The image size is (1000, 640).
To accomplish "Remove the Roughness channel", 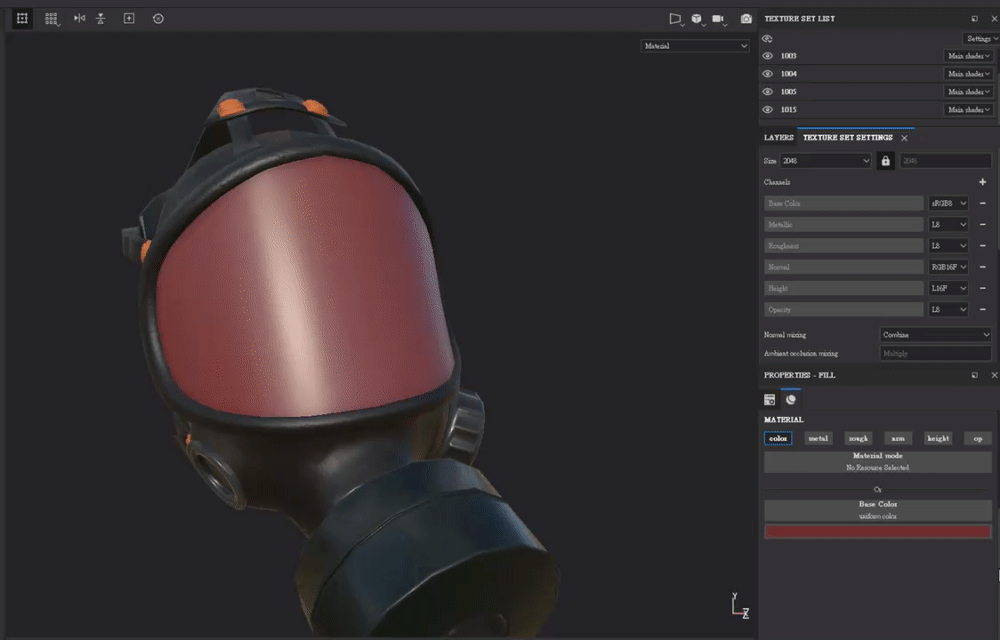I will pyautogui.click(x=982, y=245).
